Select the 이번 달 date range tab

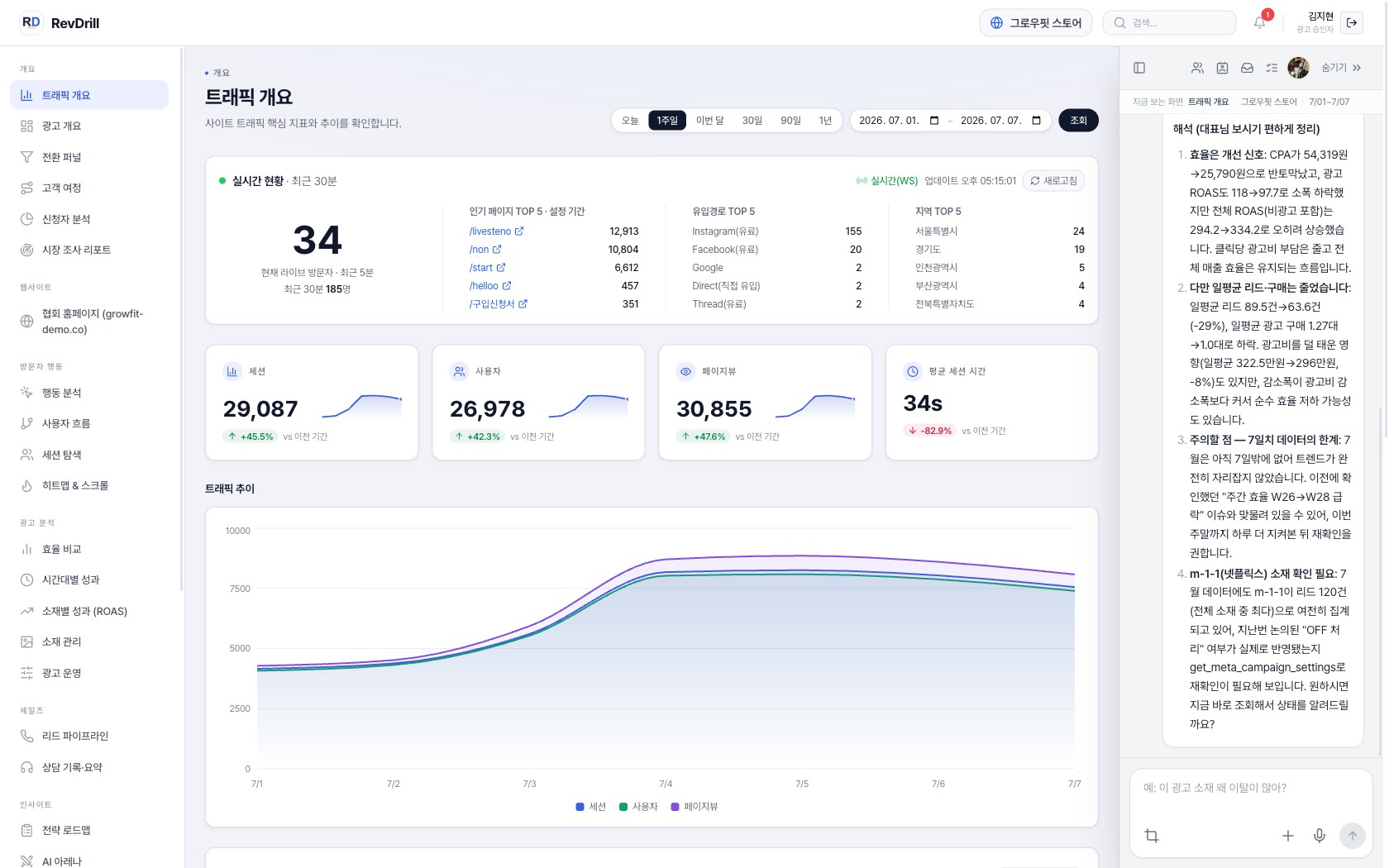point(709,121)
